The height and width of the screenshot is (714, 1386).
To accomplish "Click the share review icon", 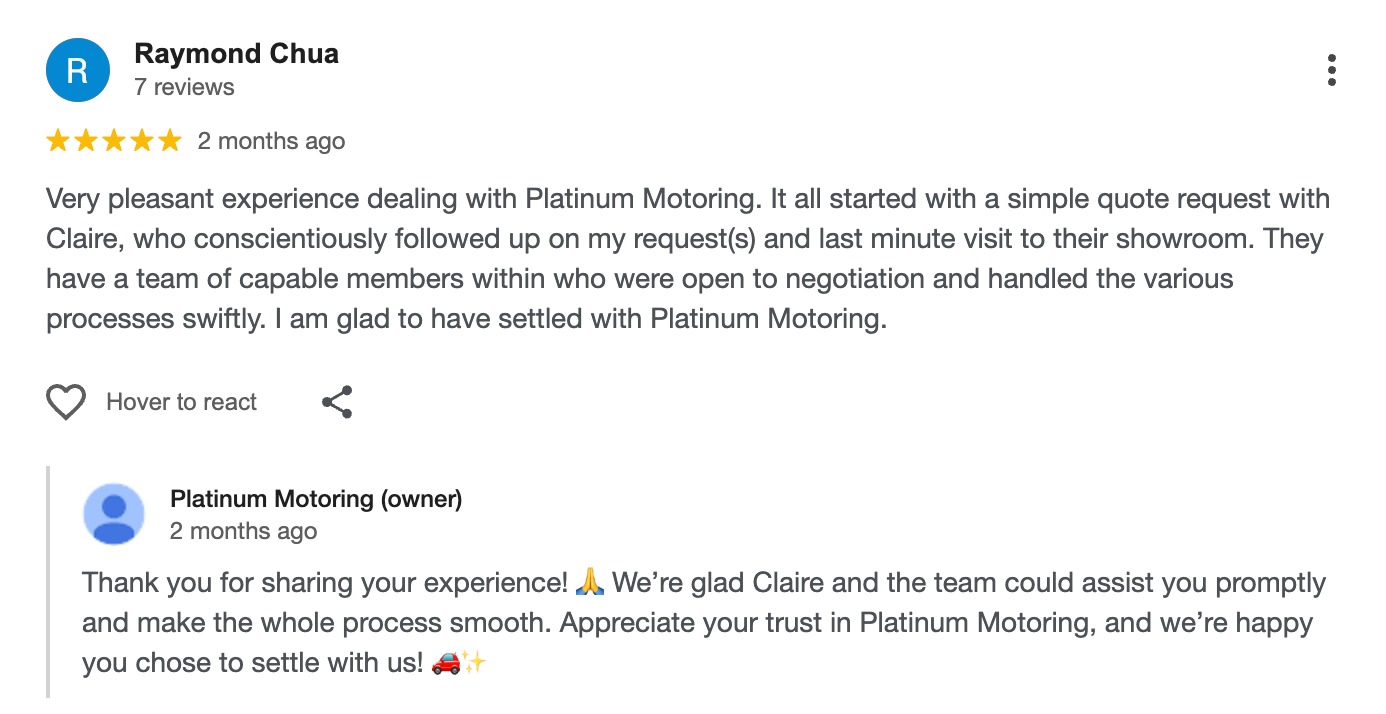I will coord(337,402).
